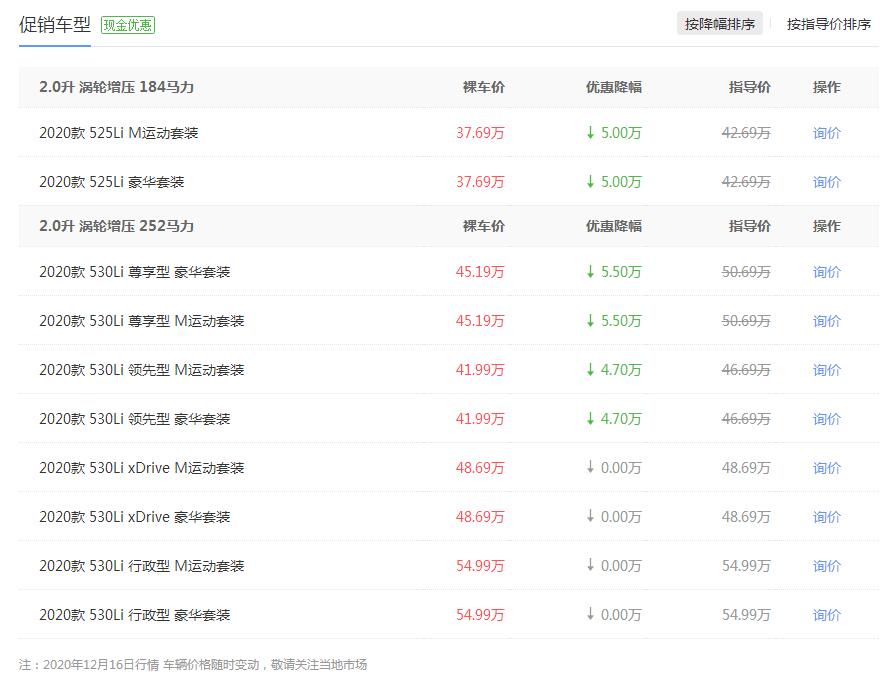Screen dimensions: 888x680
Task: Click 询价 for 525Li 豪华套装
Action: 826,182
